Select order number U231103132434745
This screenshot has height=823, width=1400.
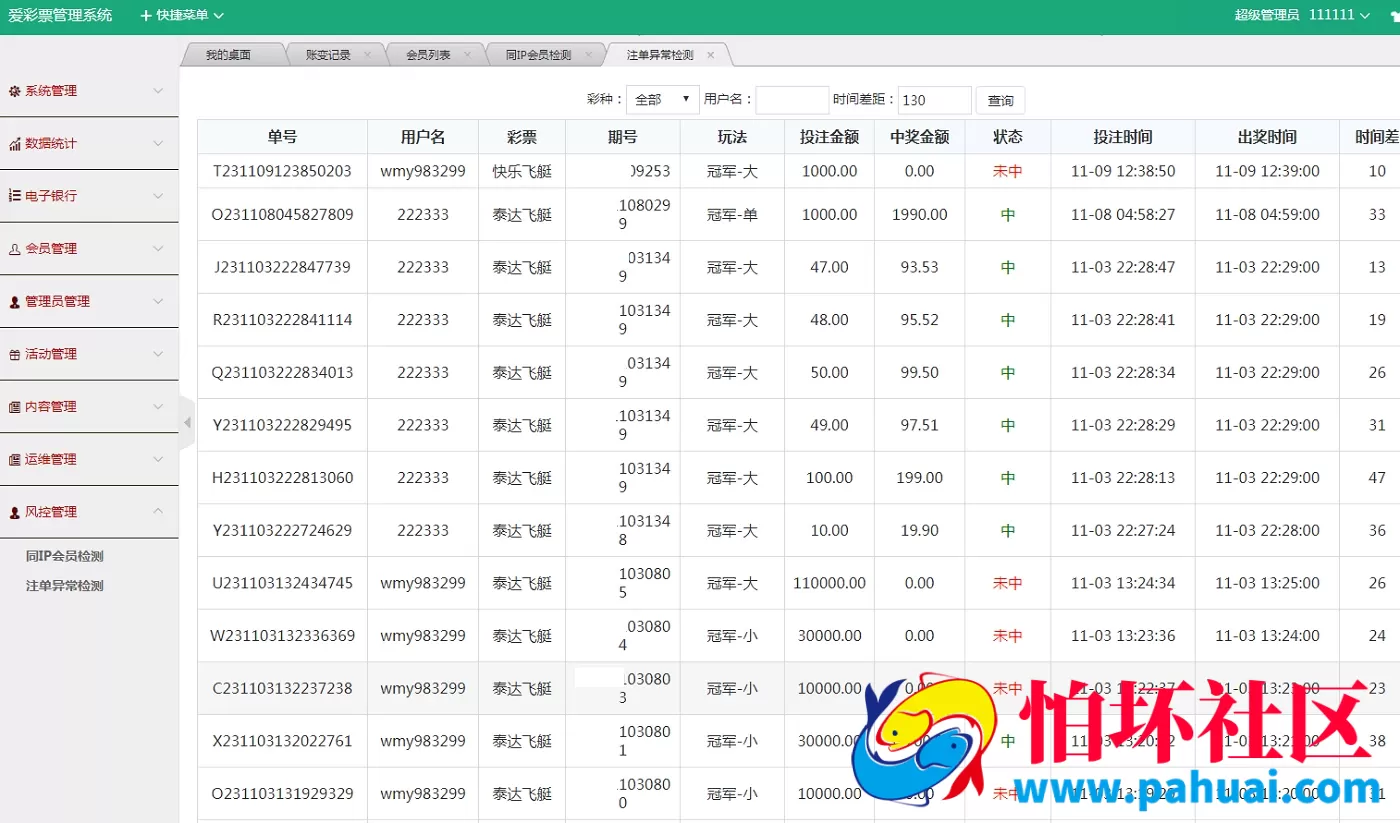[283, 583]
